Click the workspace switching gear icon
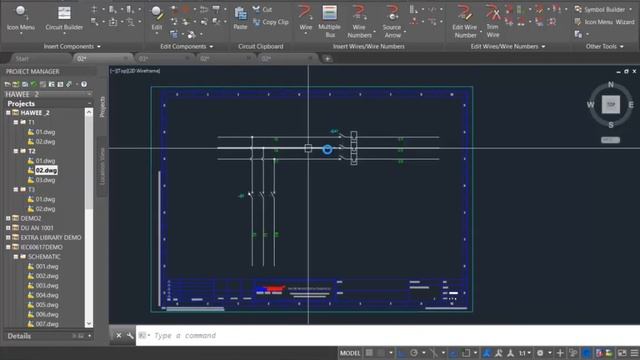The height and width of the screenshot is (360, 640). tap(540, 353)
